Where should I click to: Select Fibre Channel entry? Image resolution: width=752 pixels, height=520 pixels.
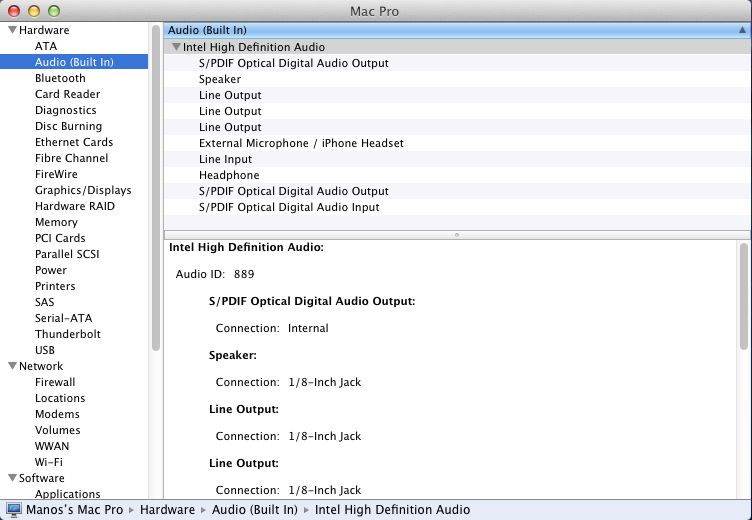71,158
